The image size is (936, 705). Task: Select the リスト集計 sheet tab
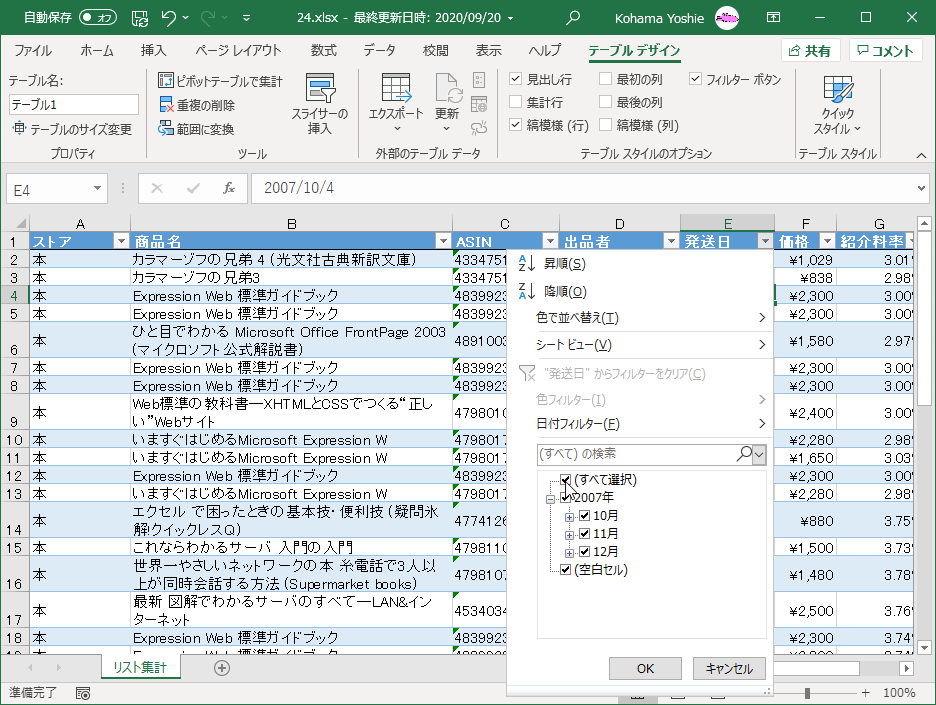[x=140, y=667]
